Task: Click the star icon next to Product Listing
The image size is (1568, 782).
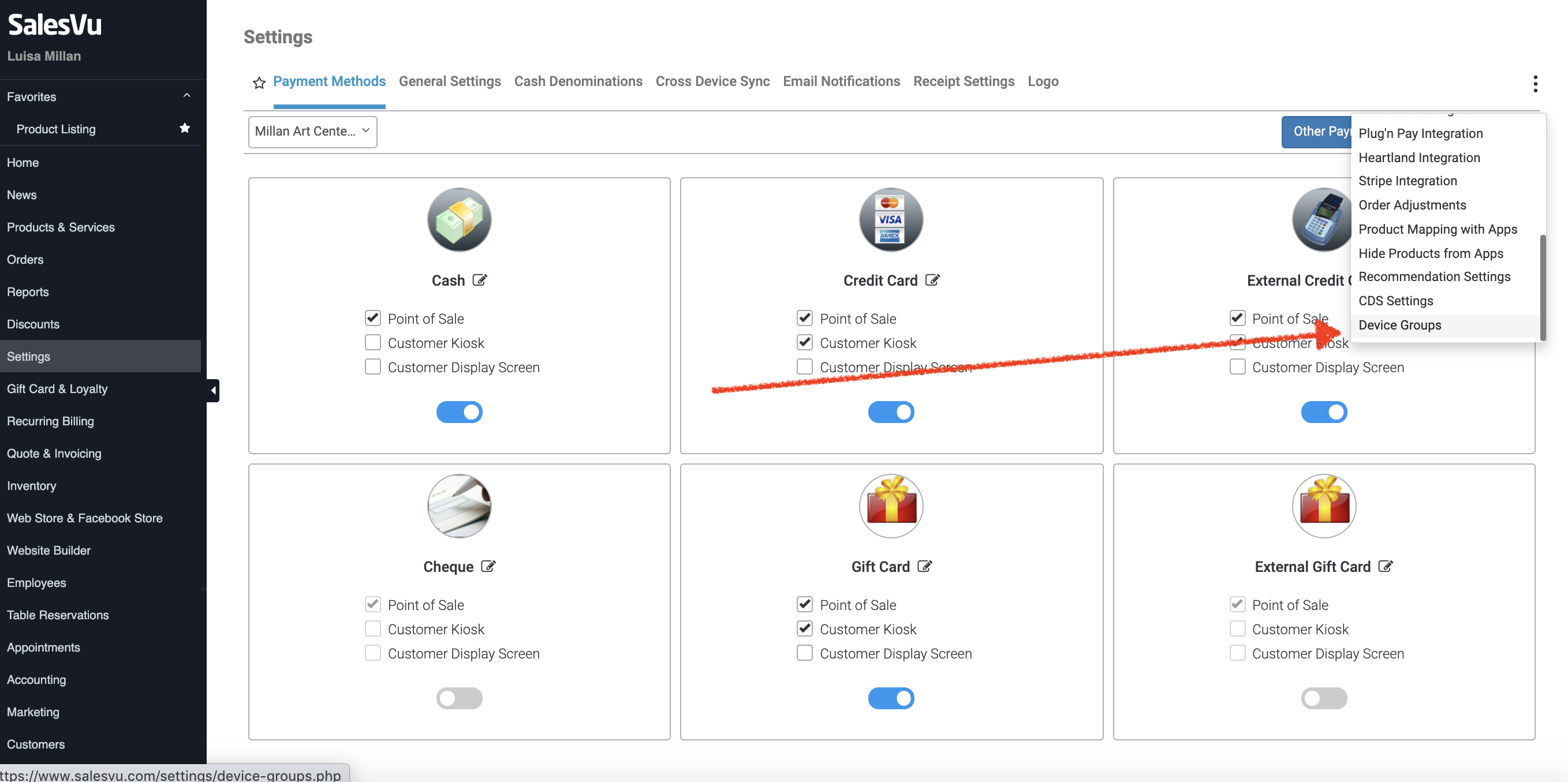Action: 184,128
